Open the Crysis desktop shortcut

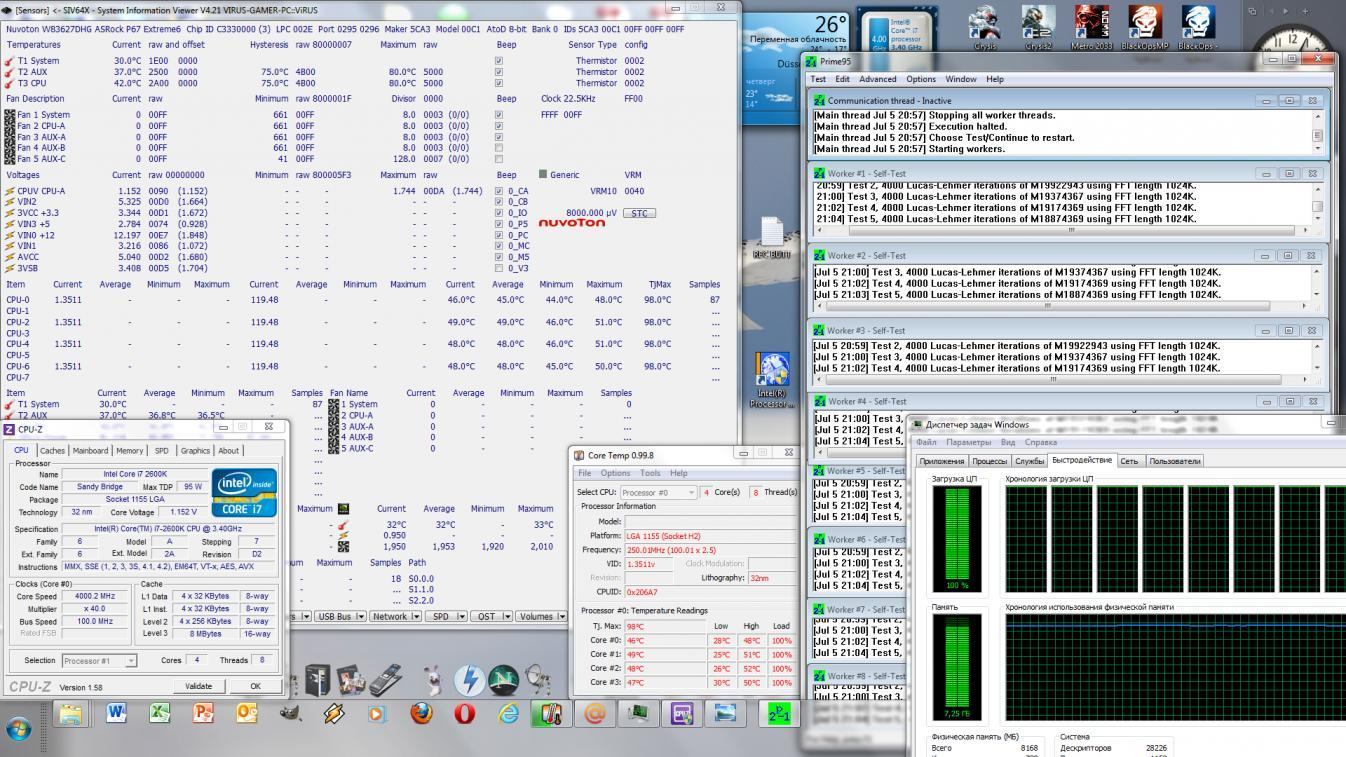pyautogui.click(x=985, y=27)
